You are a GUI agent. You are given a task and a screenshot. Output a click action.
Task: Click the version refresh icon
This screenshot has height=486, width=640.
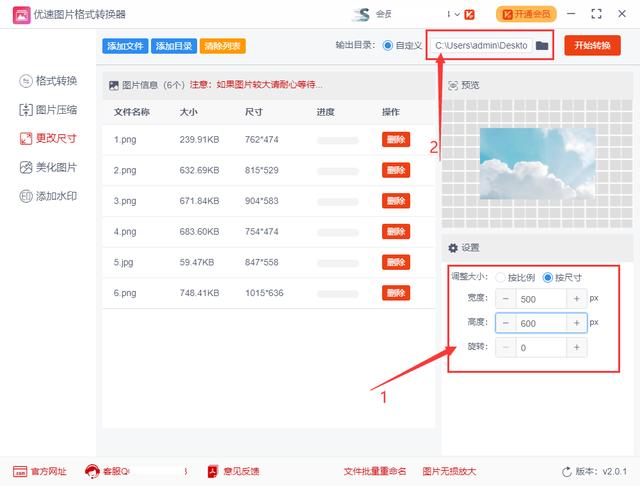coord(567,472)
